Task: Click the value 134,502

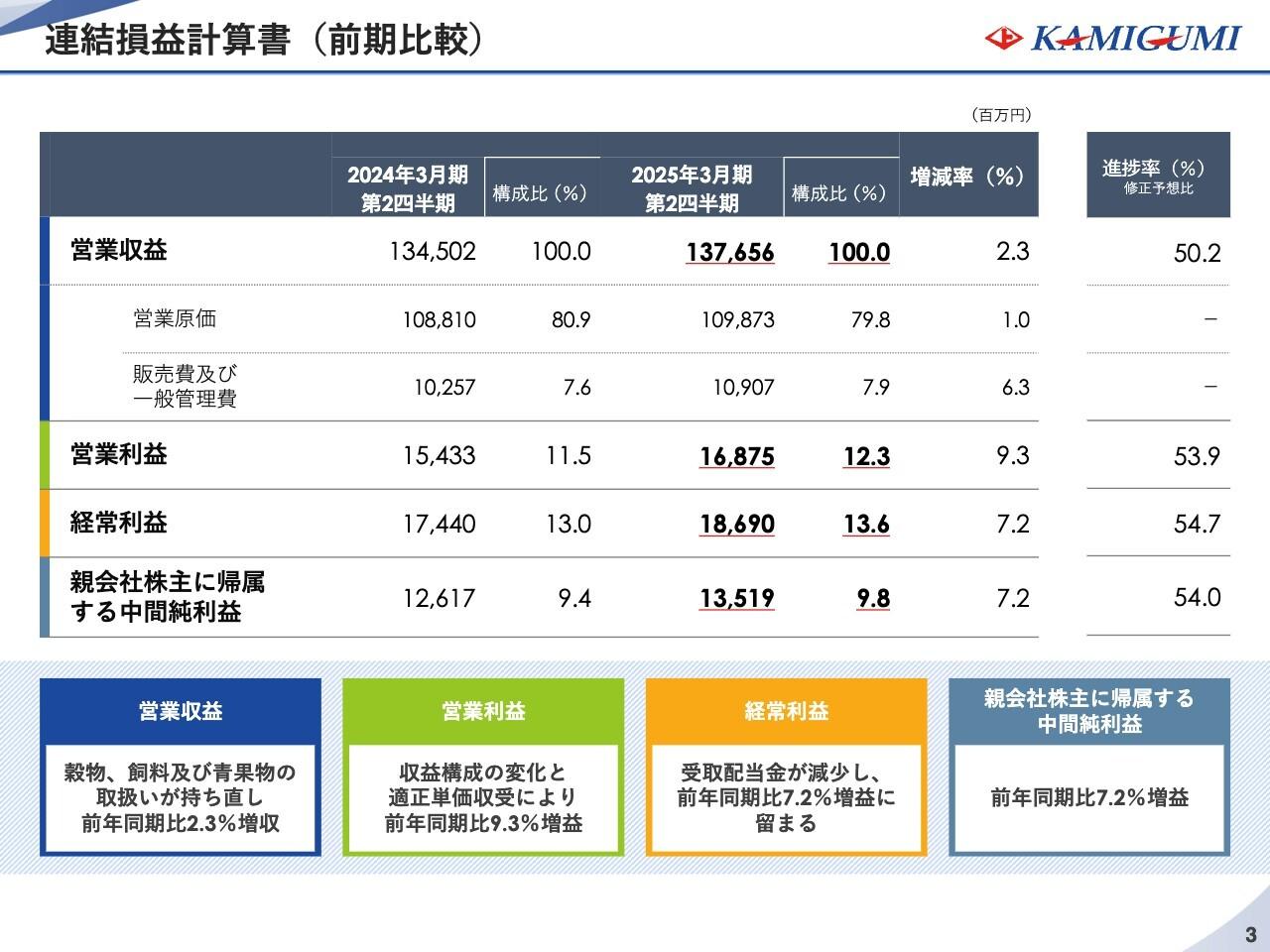Action: point(433,252)
